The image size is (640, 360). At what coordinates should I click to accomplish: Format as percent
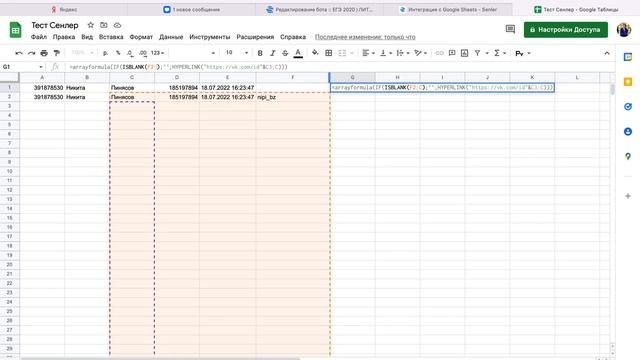[x=118, y=53]
